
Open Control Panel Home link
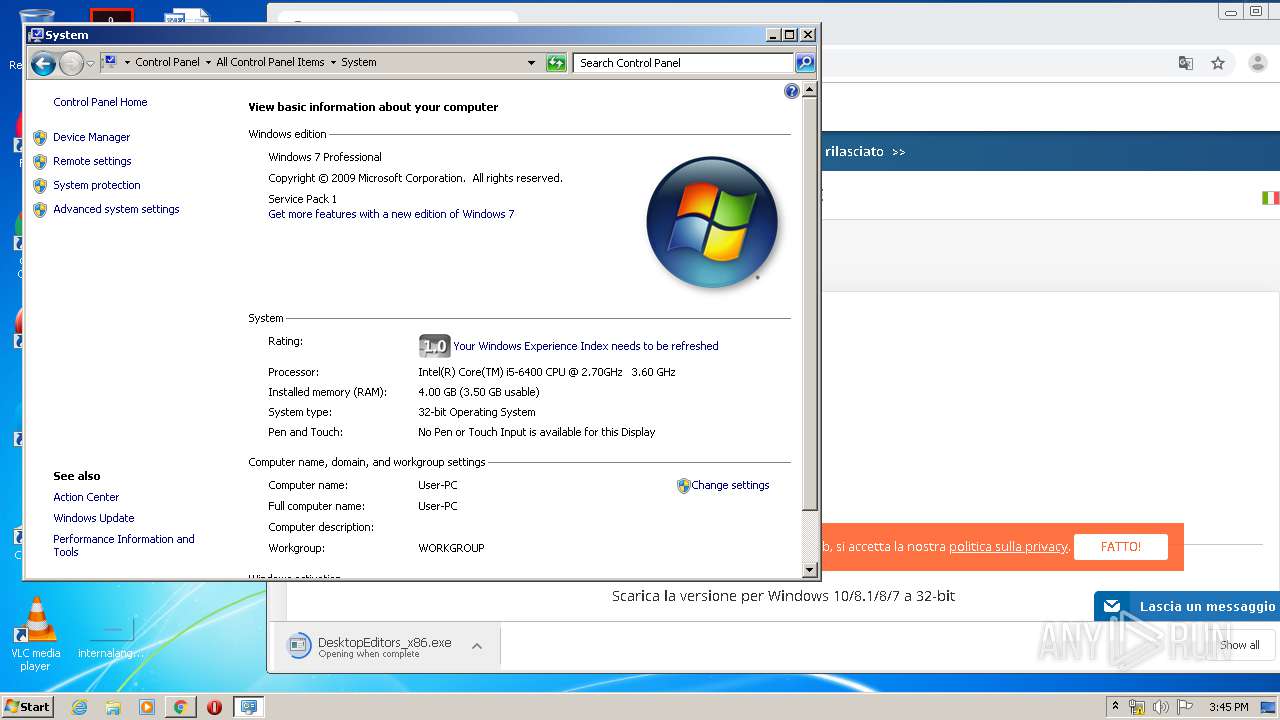[100, 102]
